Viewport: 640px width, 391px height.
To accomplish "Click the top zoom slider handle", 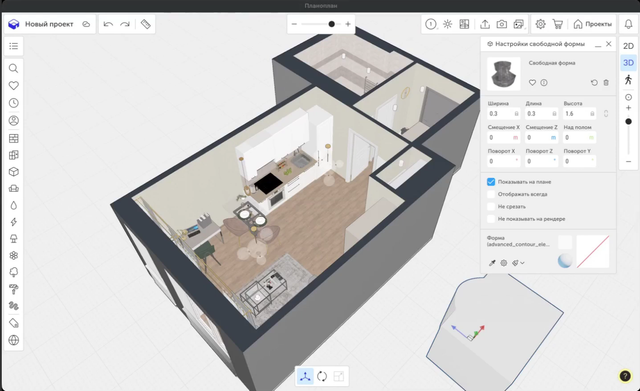I will tap(331, 24).
